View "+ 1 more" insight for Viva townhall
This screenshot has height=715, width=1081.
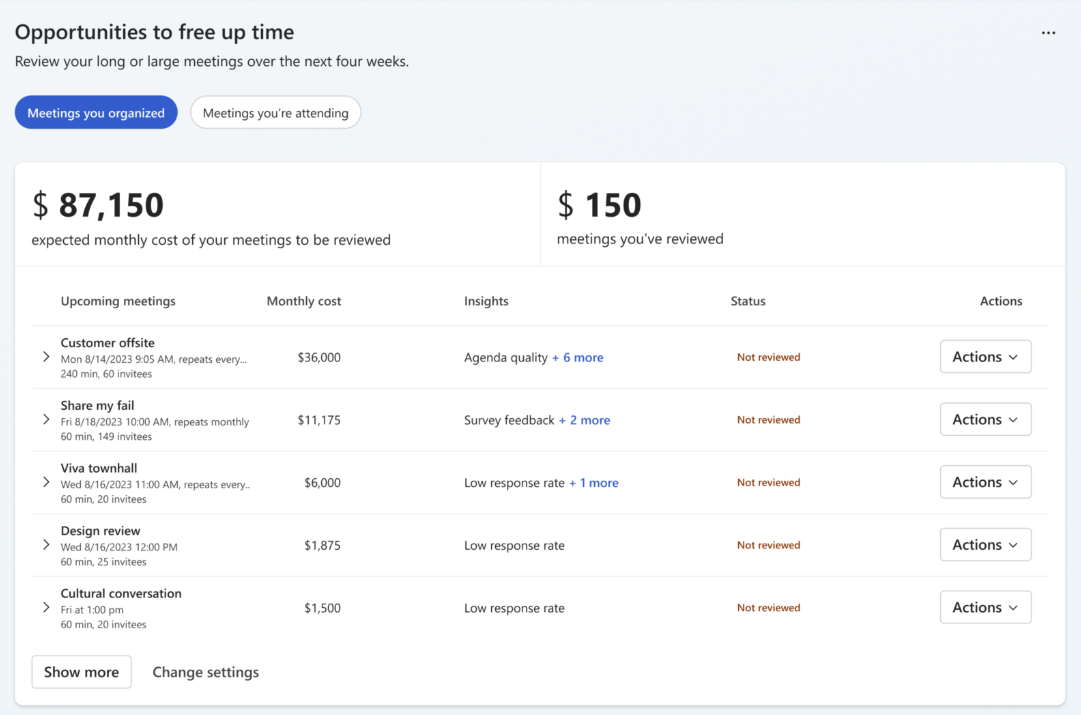click(594, 482)
